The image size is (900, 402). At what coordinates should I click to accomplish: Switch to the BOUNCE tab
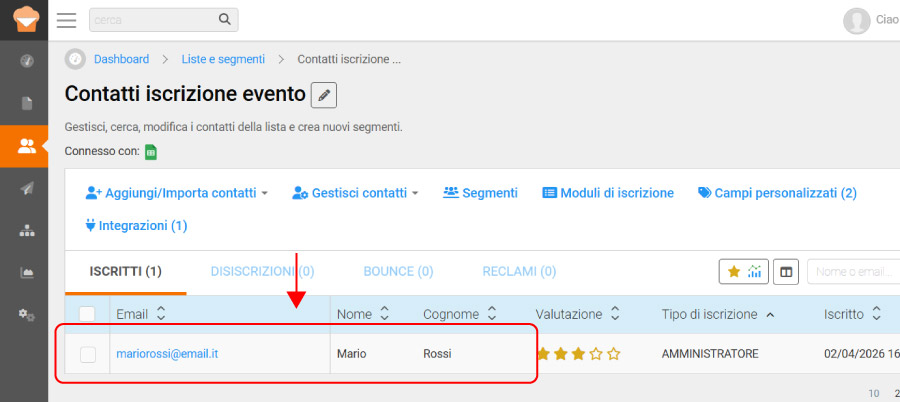point(397,271)
